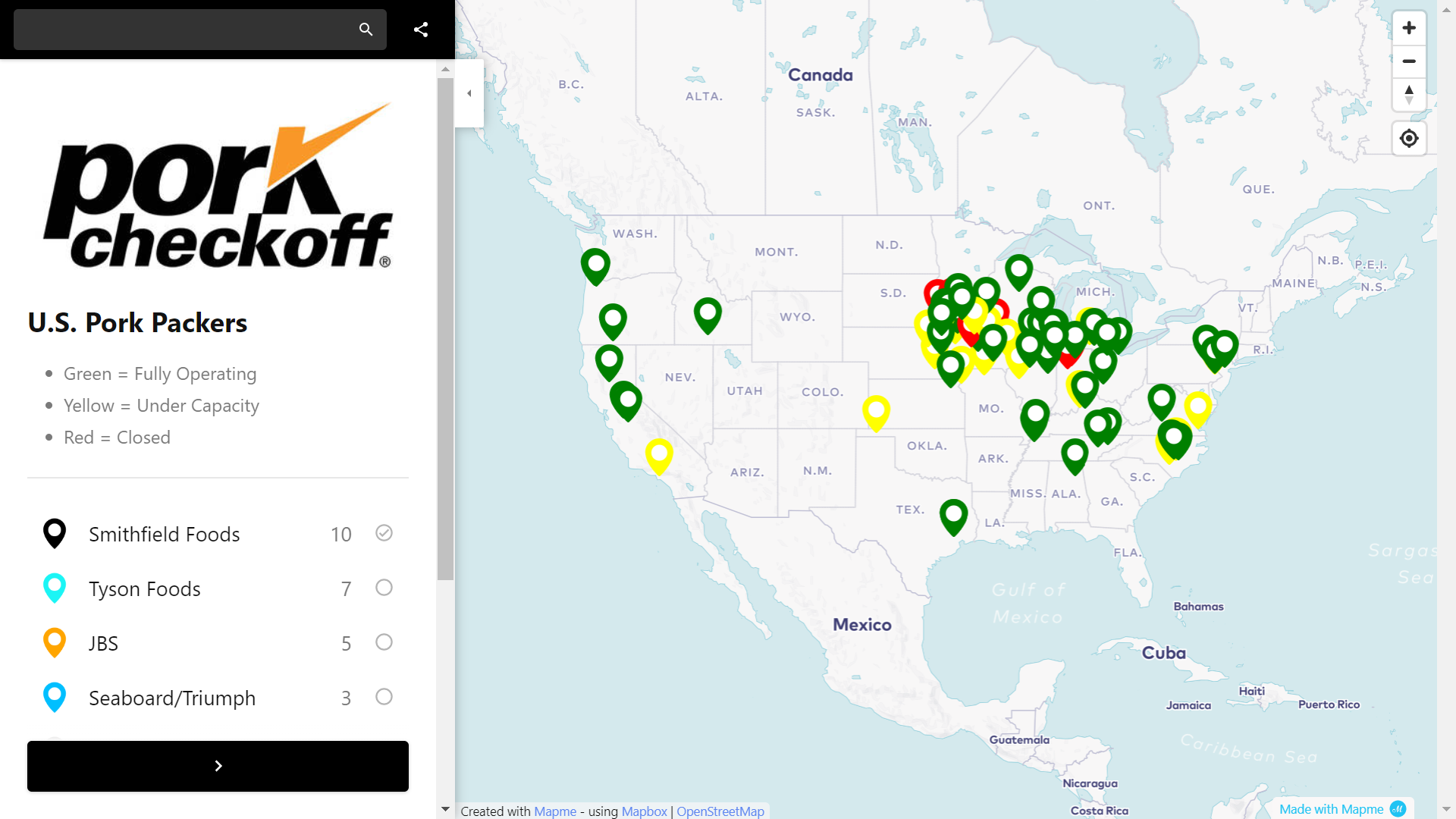Select the Seaboard/Triumph pin icon
This screenshot has height=819, width=1456.
coord(54,697)
